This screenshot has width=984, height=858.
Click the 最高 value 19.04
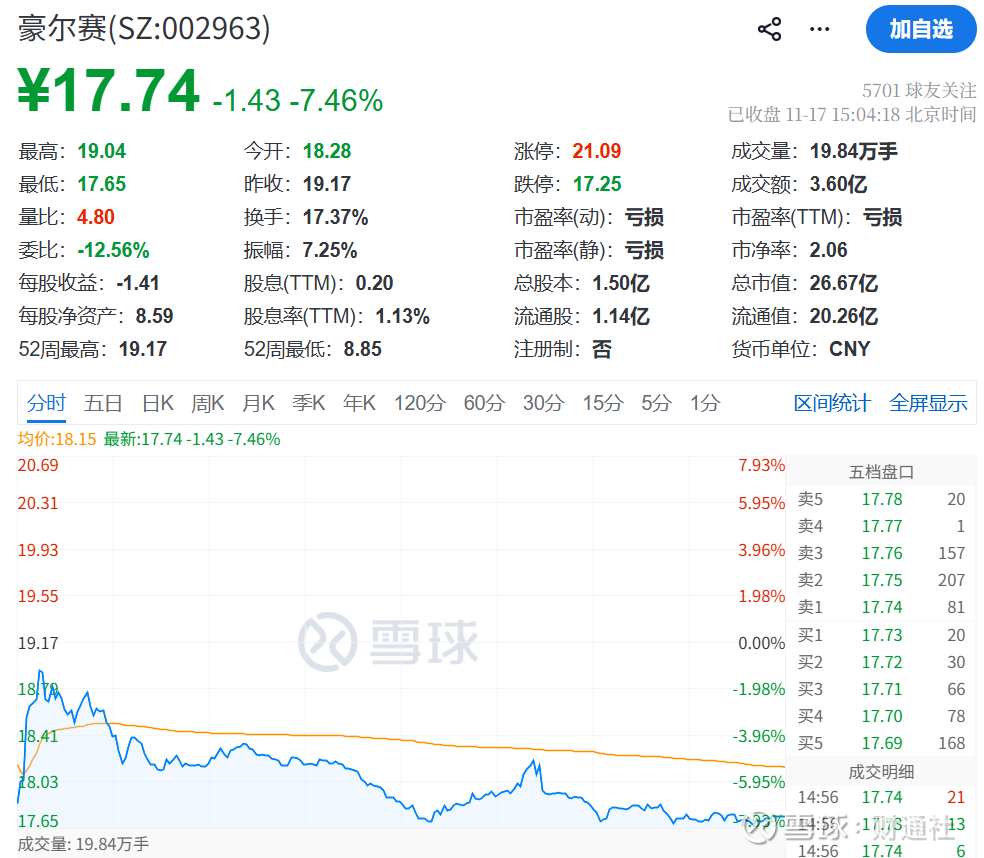click(x=102, y=151)
